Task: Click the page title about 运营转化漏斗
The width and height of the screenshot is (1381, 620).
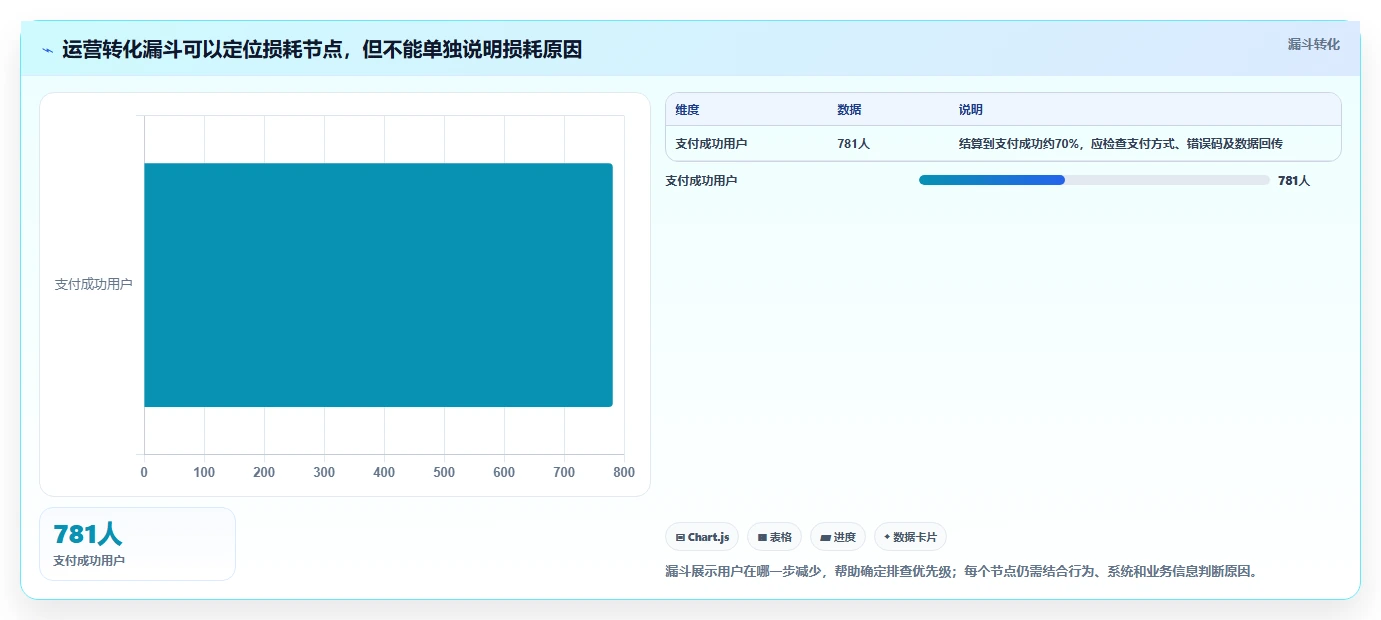Action: pyautogui.click(x=322, y=49)
